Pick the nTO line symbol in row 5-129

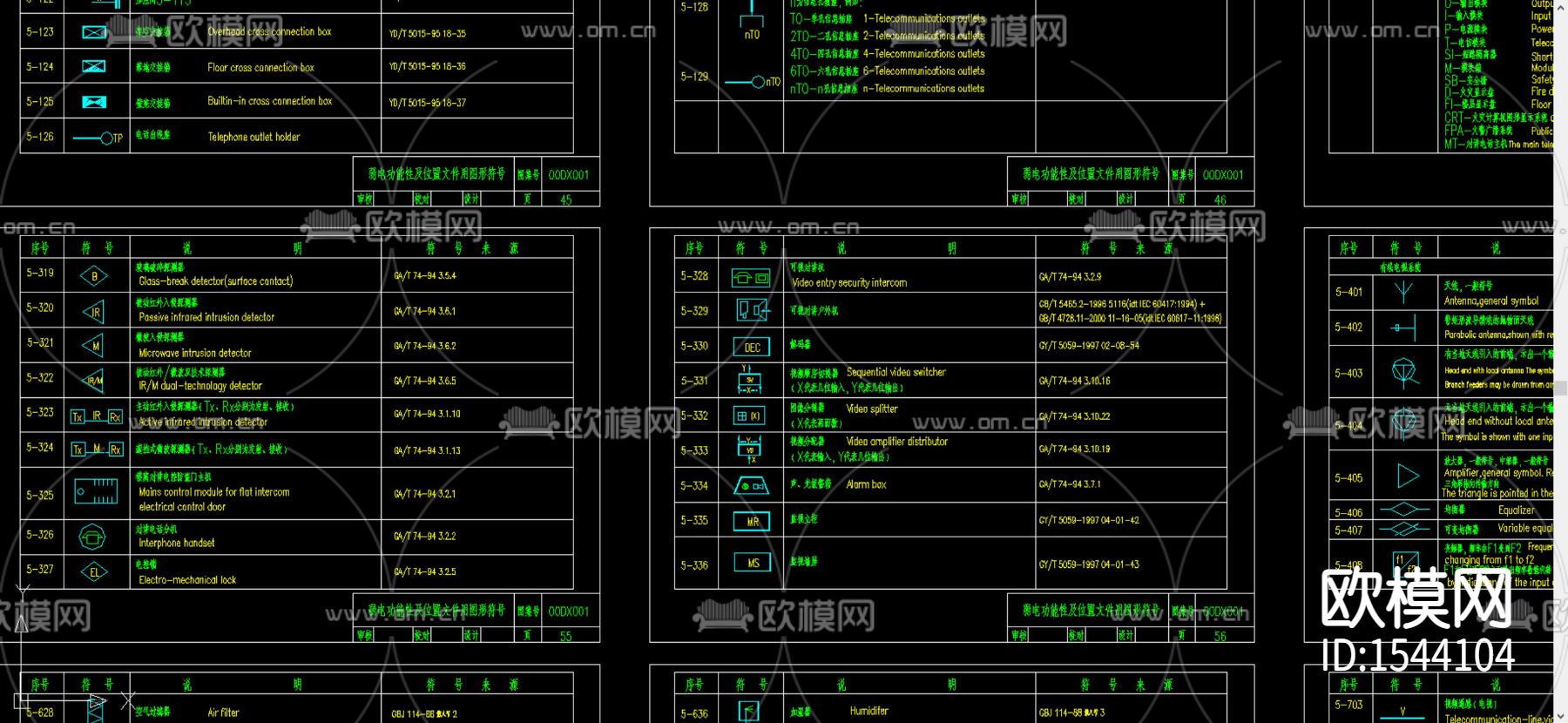[x=753, y=82]
